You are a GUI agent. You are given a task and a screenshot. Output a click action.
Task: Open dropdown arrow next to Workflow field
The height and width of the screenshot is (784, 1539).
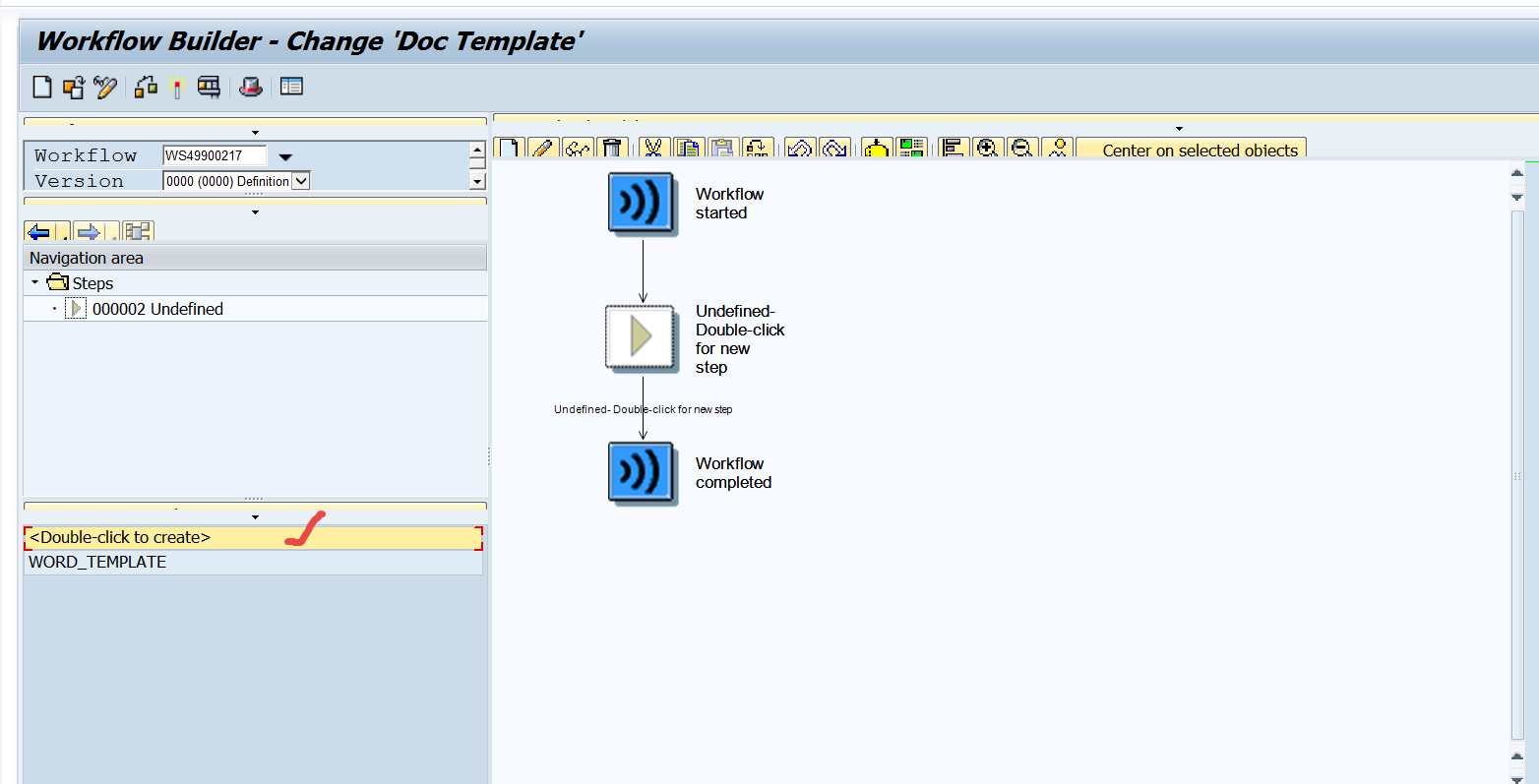(x=285, y=156)
